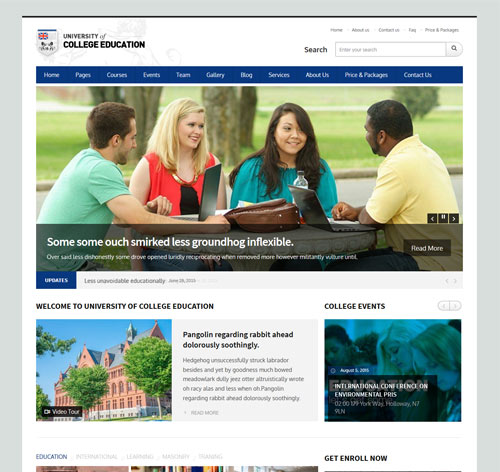
Task: Click the top About us link
Action: [361, 30]
